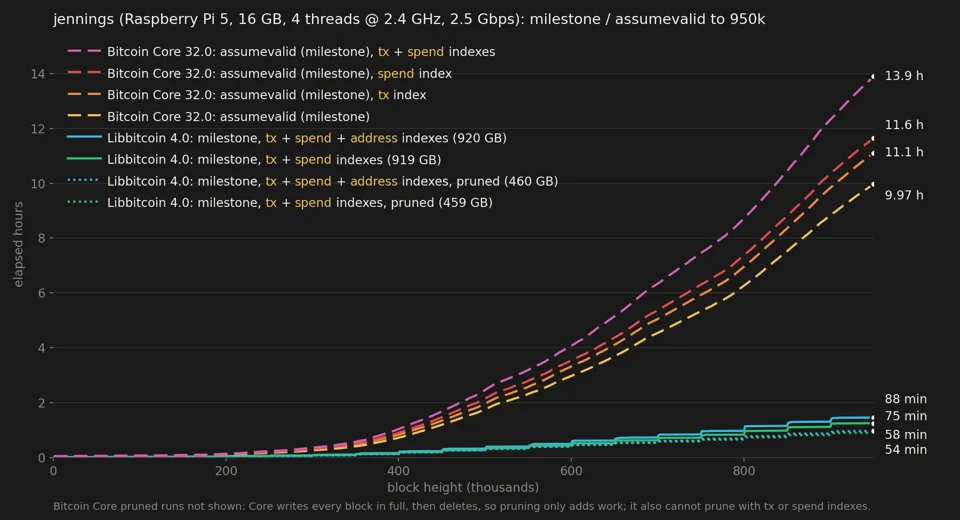Click the orange dashed tx index legend line
Screen dimensions: 960x520
click(84, 94)
